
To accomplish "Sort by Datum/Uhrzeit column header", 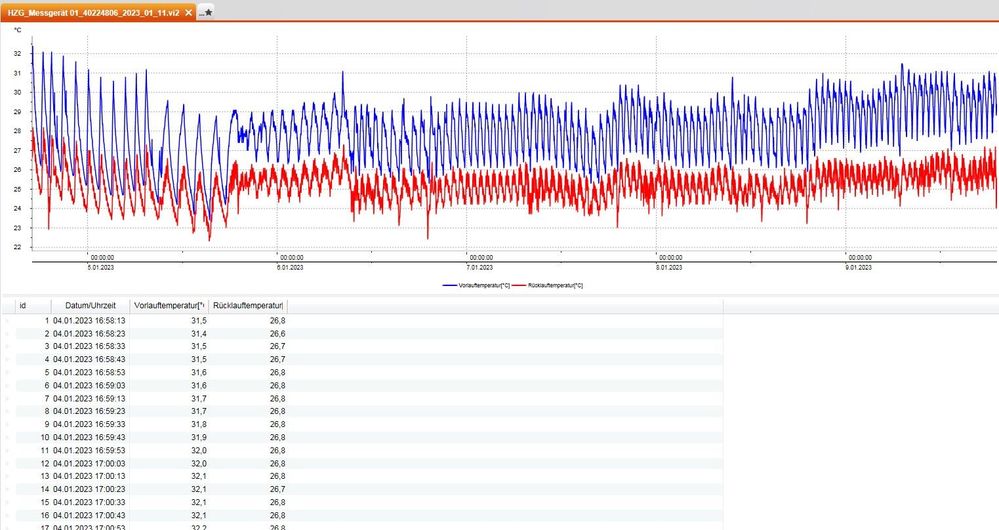I will coord(90,305).
